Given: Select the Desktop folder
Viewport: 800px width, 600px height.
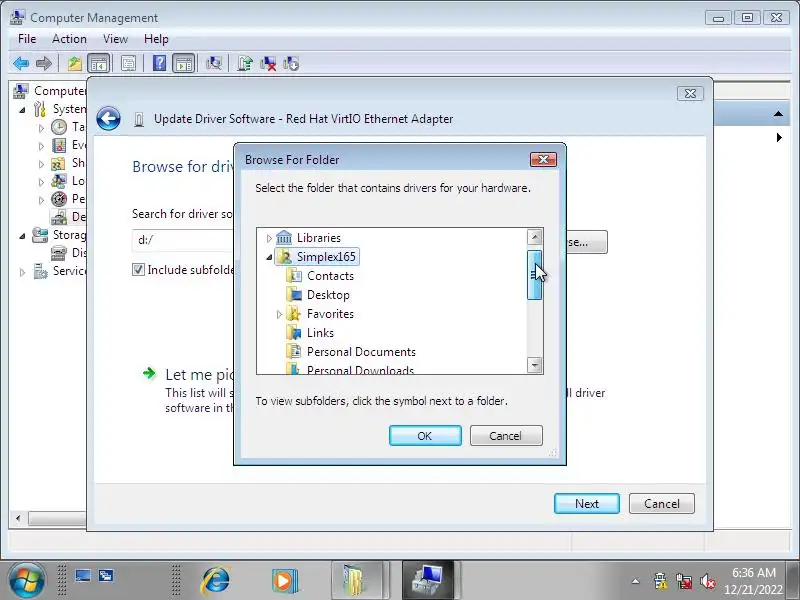Looking at the screenshot, I should (x=328, y=295).
